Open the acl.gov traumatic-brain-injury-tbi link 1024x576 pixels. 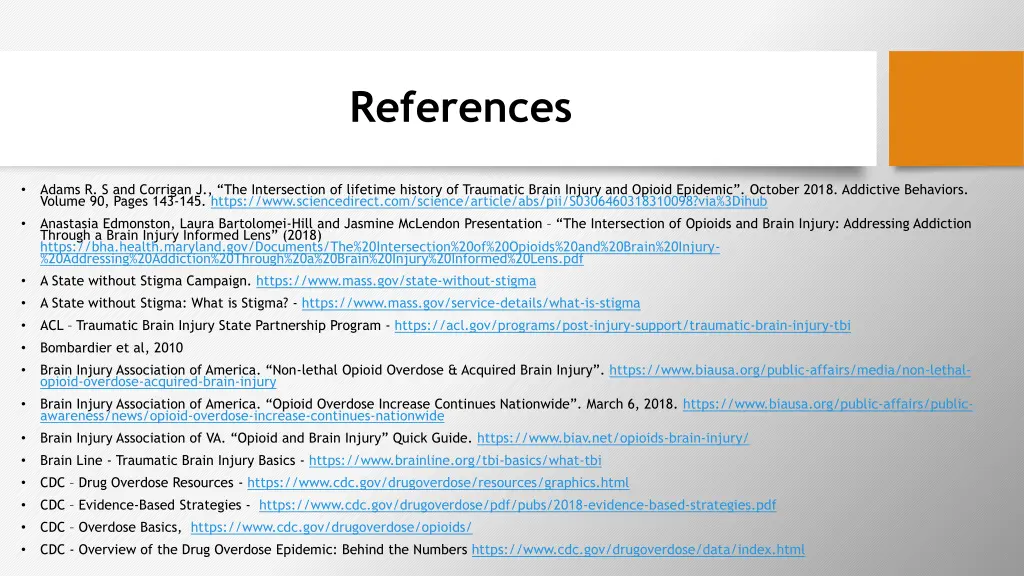(622, 325)
